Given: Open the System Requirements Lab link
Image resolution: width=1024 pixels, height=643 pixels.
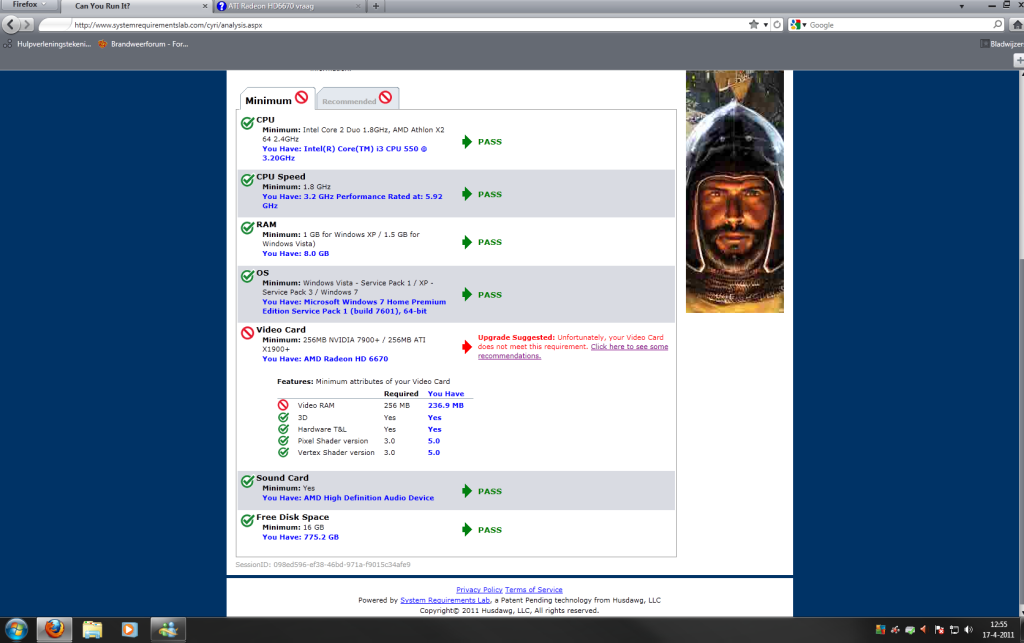Looking at the screenshot, I should click(x=445, y=600).
